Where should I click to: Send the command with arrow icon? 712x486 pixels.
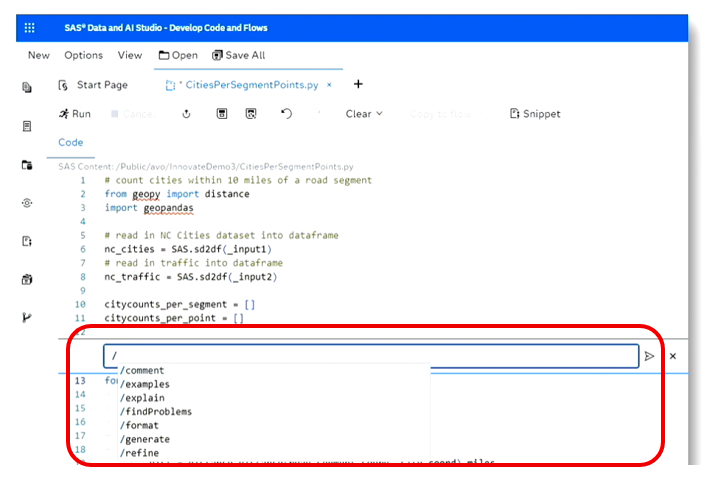(x=649, y=356)
